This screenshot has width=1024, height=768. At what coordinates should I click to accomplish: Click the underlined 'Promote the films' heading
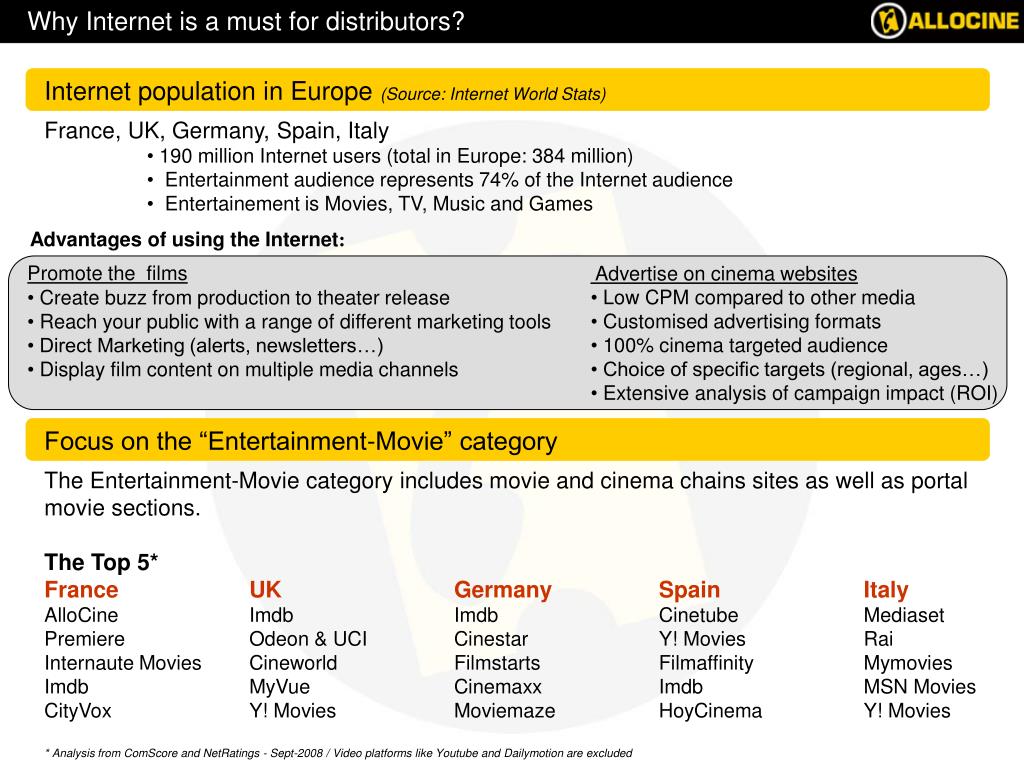[108, 273]
